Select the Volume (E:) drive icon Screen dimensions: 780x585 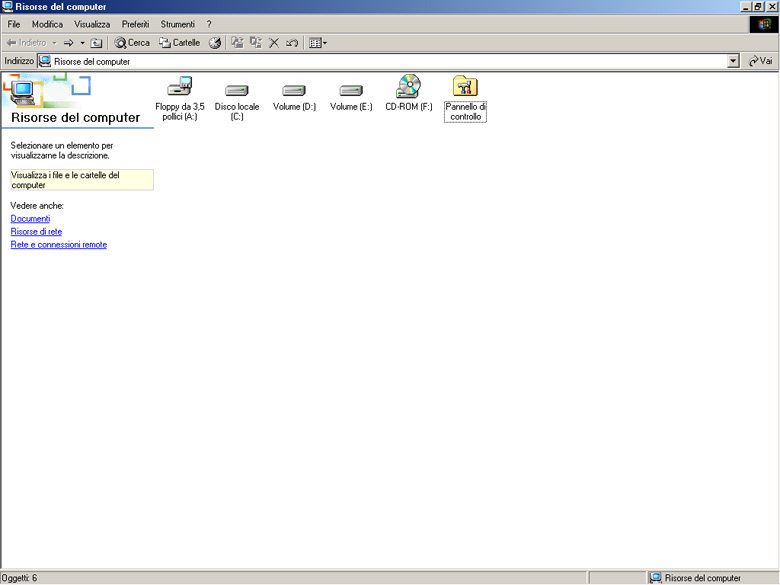click(351, 90)
